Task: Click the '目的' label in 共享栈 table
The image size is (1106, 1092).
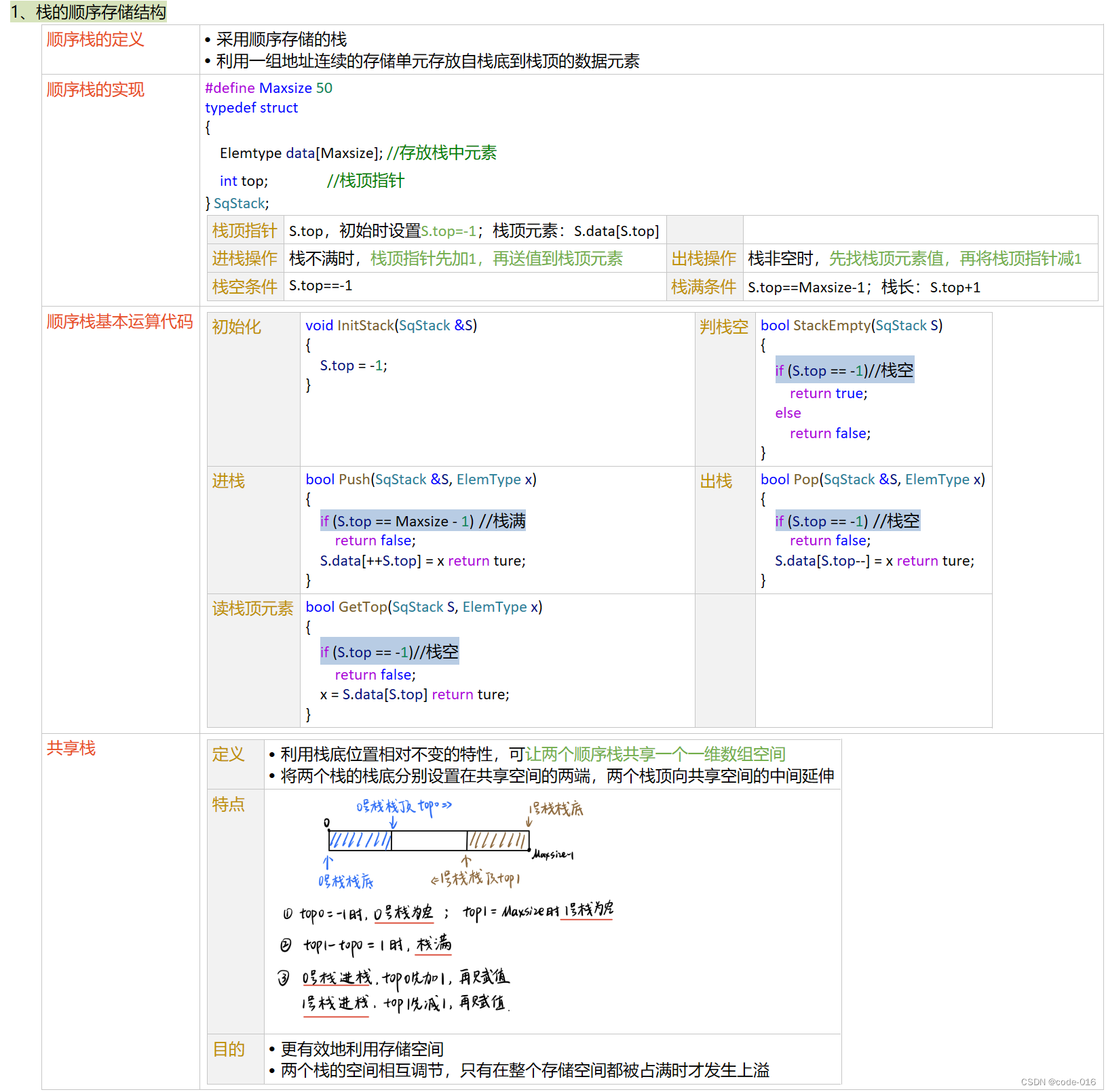Action: pos(229,1049)
